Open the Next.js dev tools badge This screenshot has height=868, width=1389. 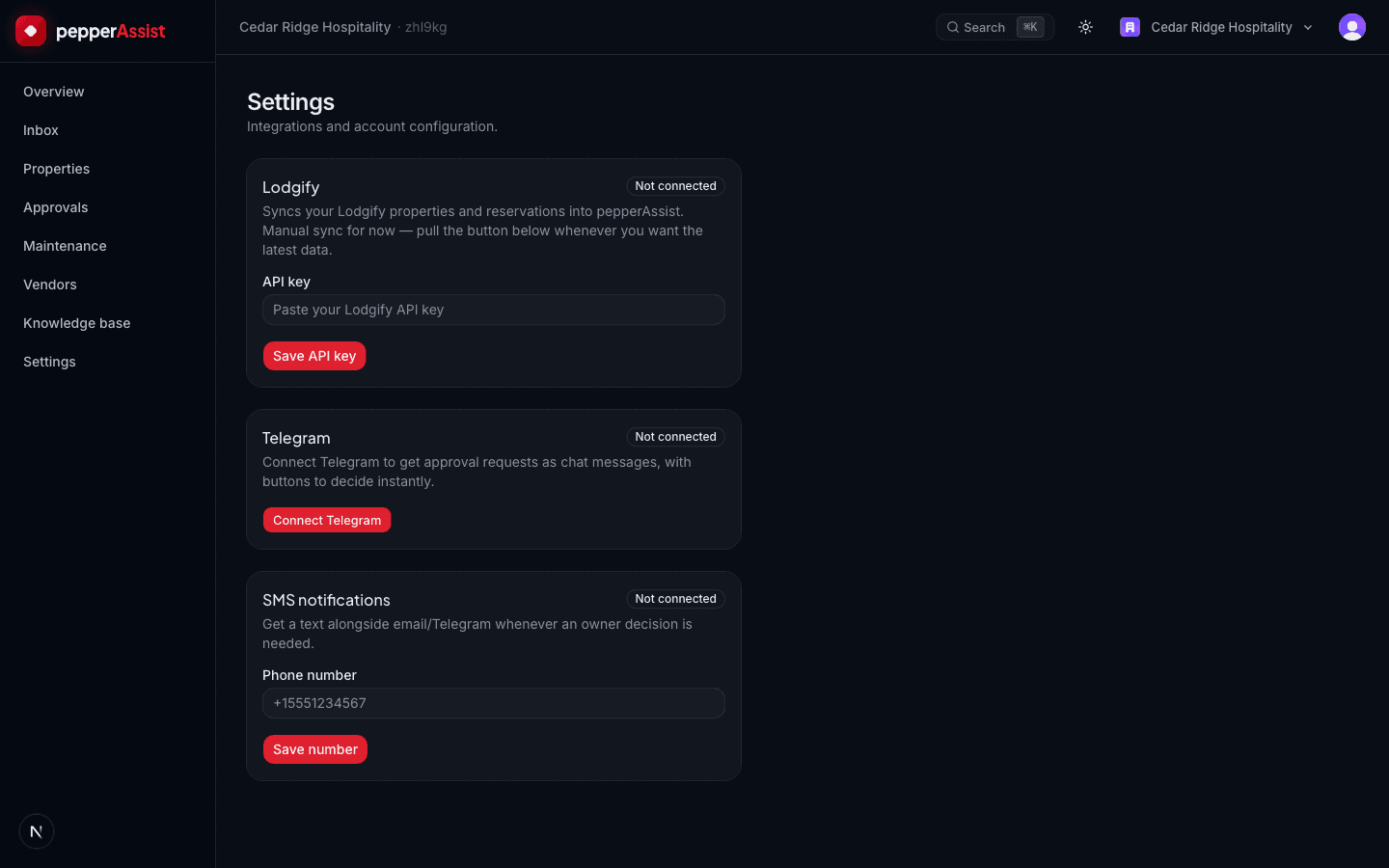click(37, 831)
